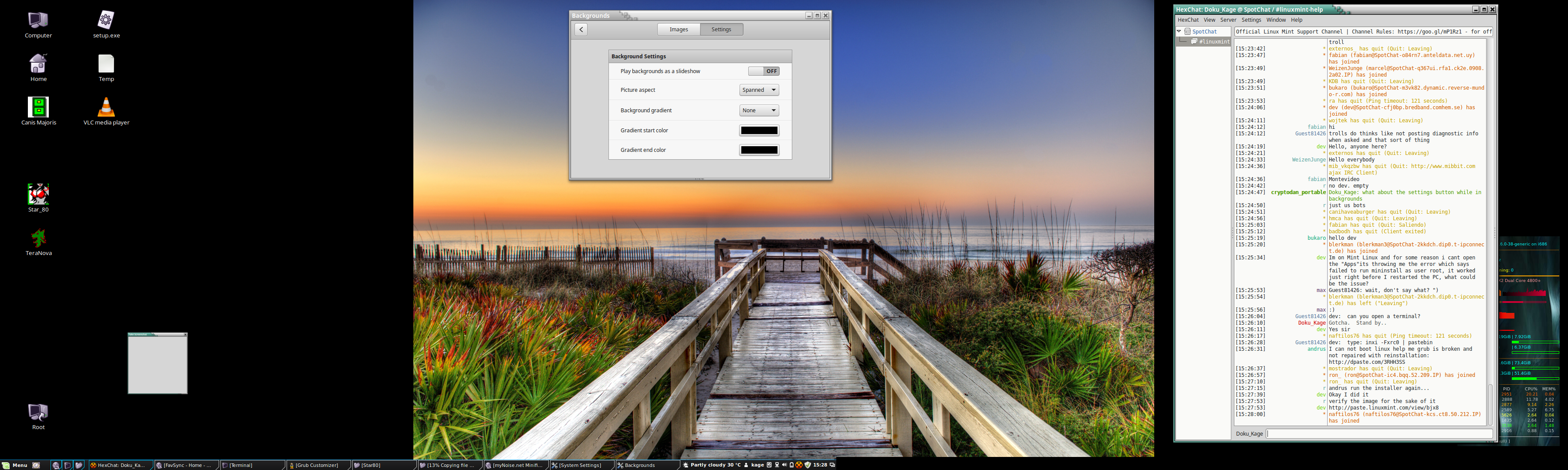Launch the file manager panel launcher icon
The height and width of the screenshot is (470, 1568).
click(x=79, y=465)
